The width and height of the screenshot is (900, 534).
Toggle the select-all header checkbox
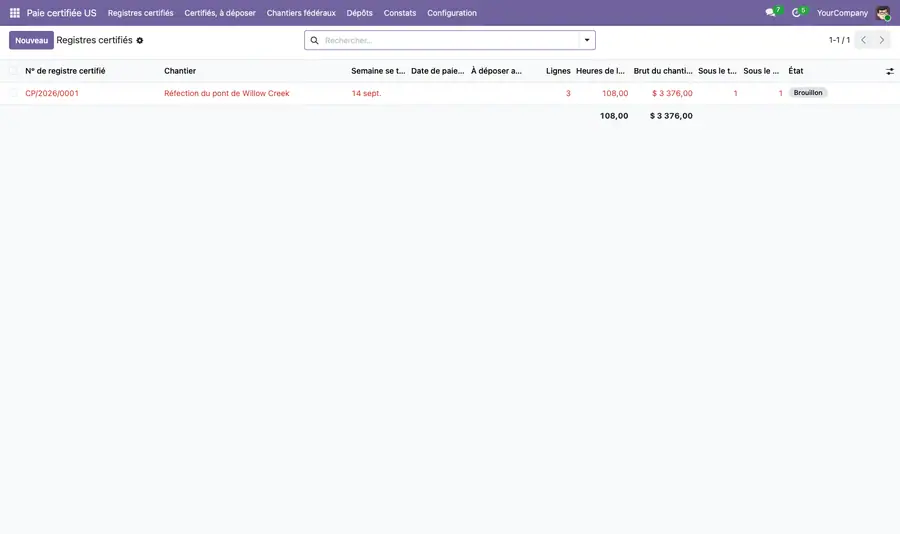click(13, 71)
